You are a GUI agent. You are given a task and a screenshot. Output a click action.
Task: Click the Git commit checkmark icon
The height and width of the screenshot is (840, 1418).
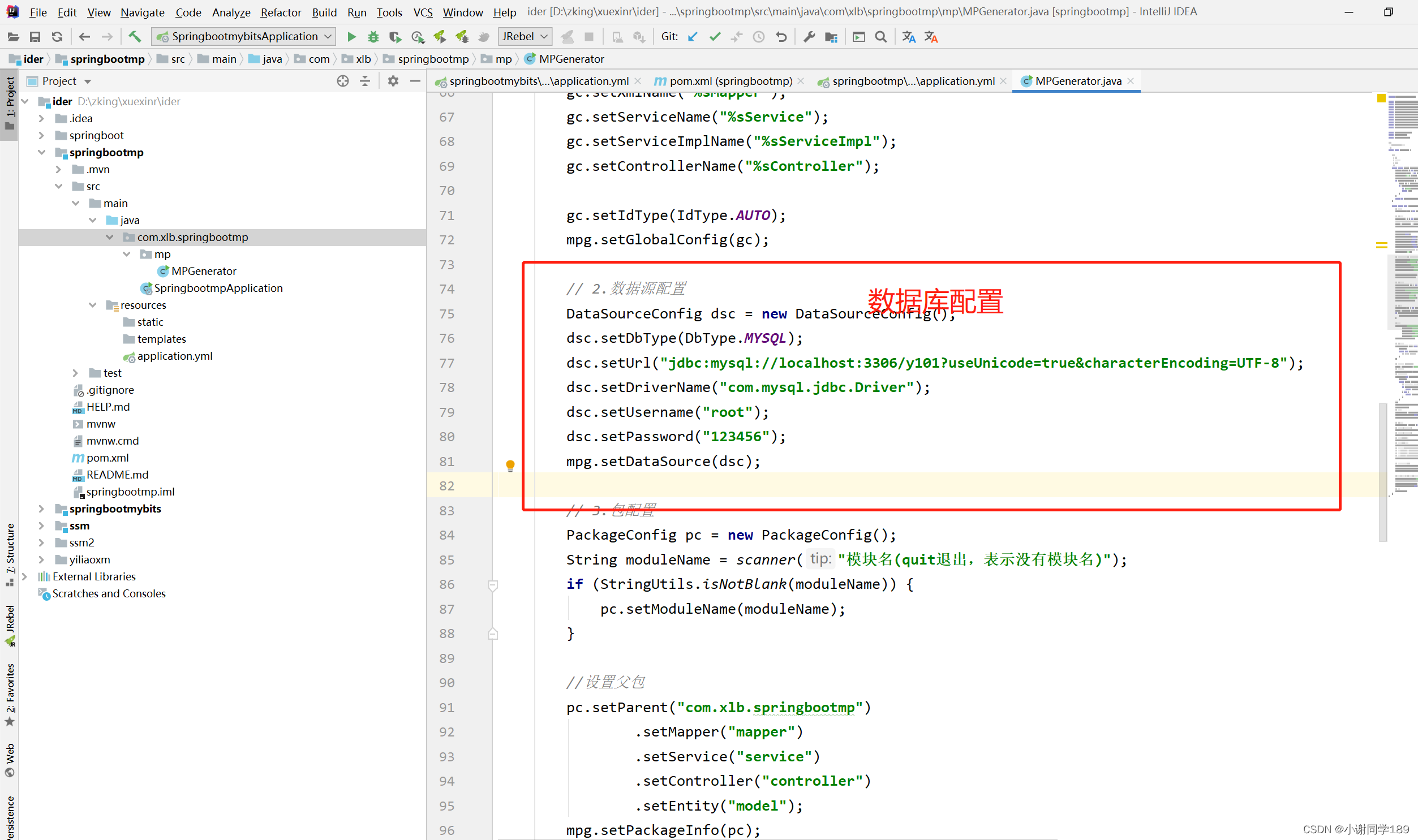click(x=715, y=37)
